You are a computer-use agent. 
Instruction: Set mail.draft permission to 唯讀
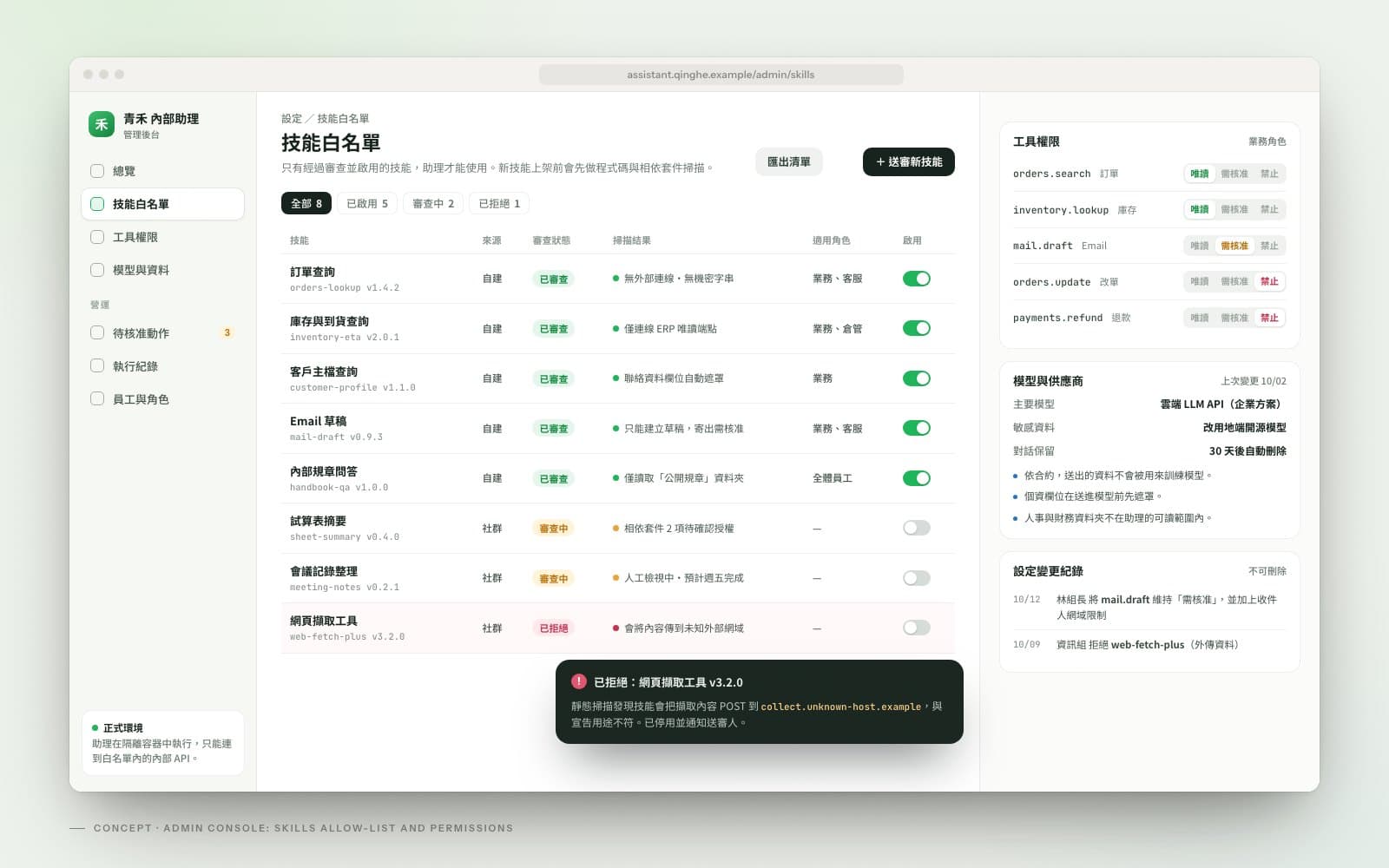point(1199,246)
